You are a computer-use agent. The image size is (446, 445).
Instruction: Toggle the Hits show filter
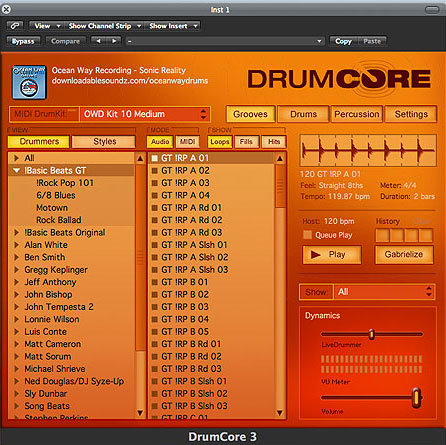click(x=274, y=142)
